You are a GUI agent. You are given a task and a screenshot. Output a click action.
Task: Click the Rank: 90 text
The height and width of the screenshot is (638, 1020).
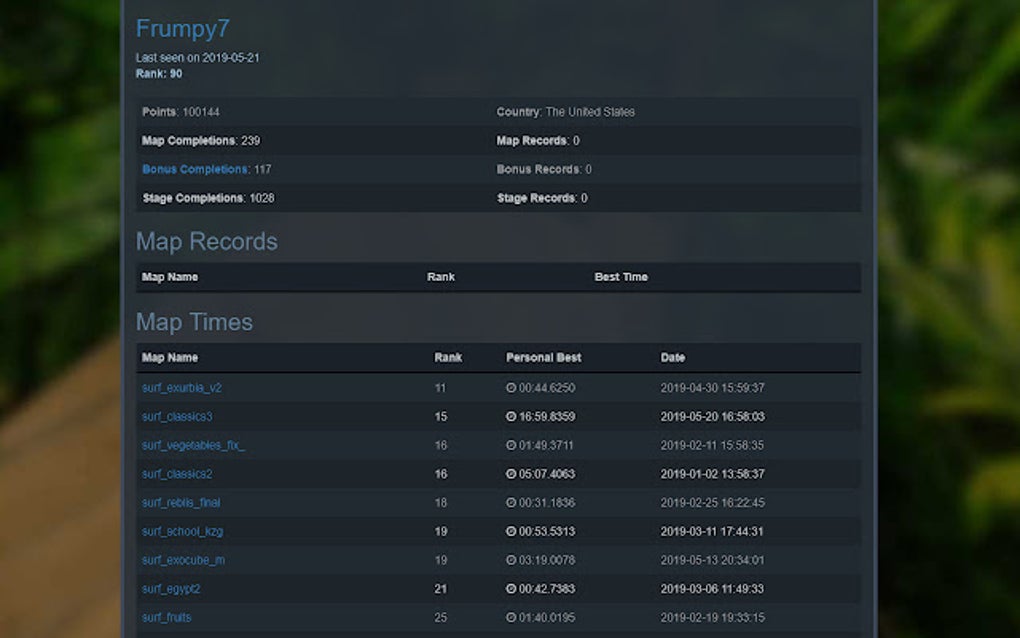(x=159, y=73)
